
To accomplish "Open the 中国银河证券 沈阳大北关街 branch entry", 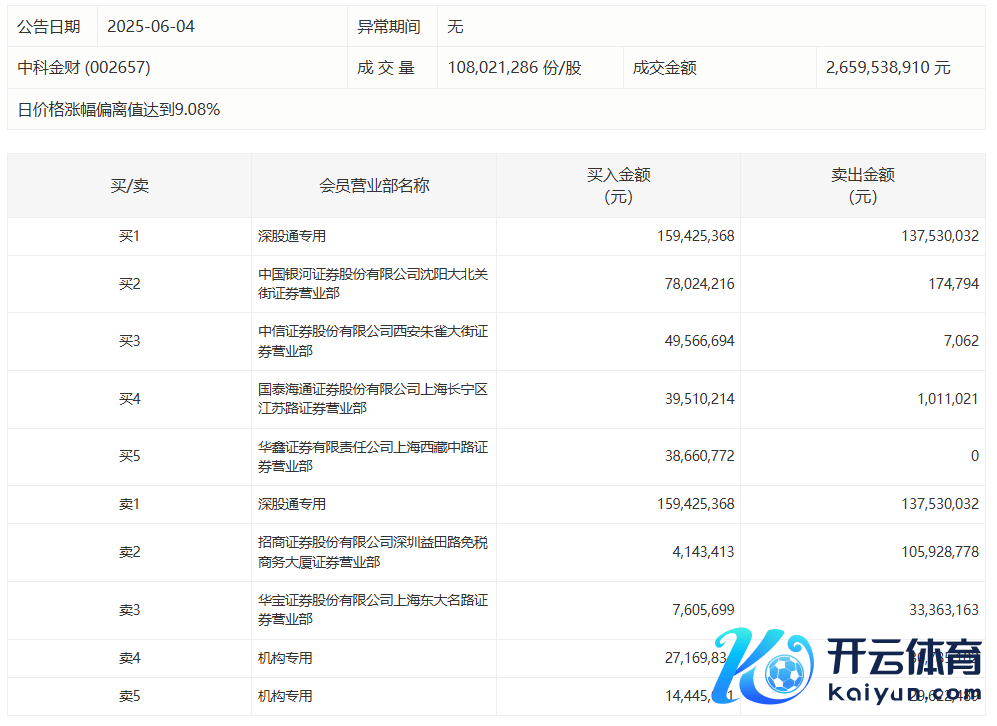I will 372,284.
